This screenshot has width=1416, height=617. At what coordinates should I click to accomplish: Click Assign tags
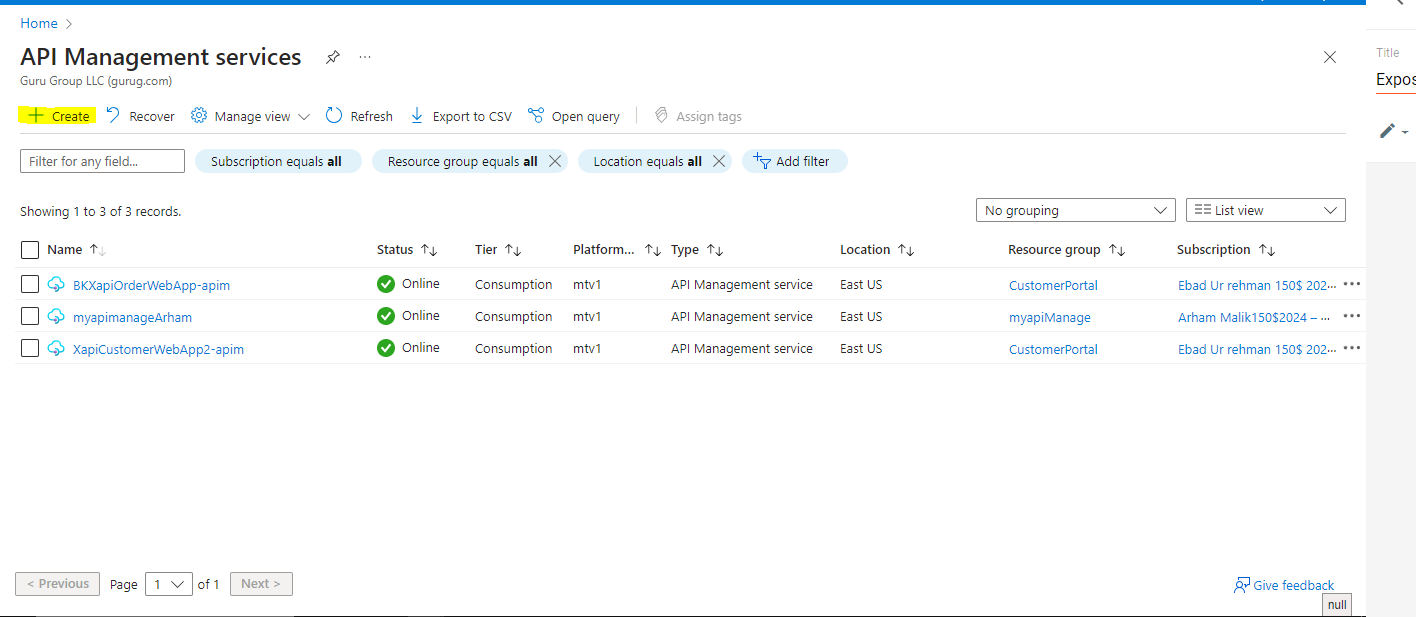[698, 116]
